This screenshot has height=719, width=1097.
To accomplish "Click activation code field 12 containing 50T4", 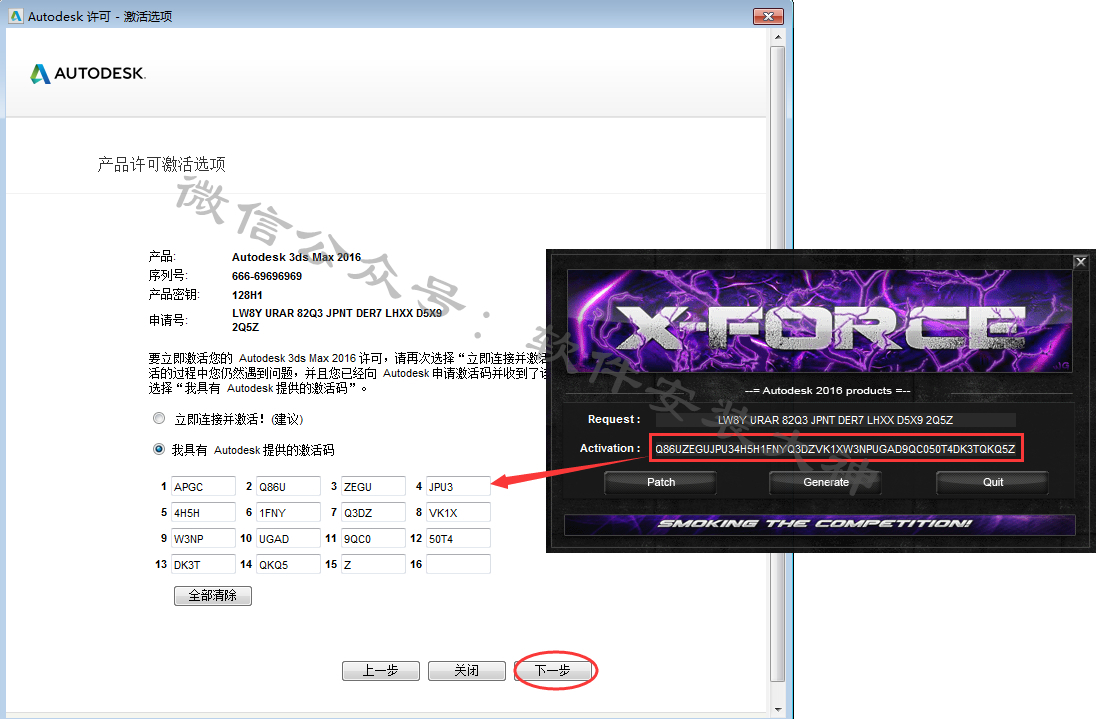I will coord(458,538).
